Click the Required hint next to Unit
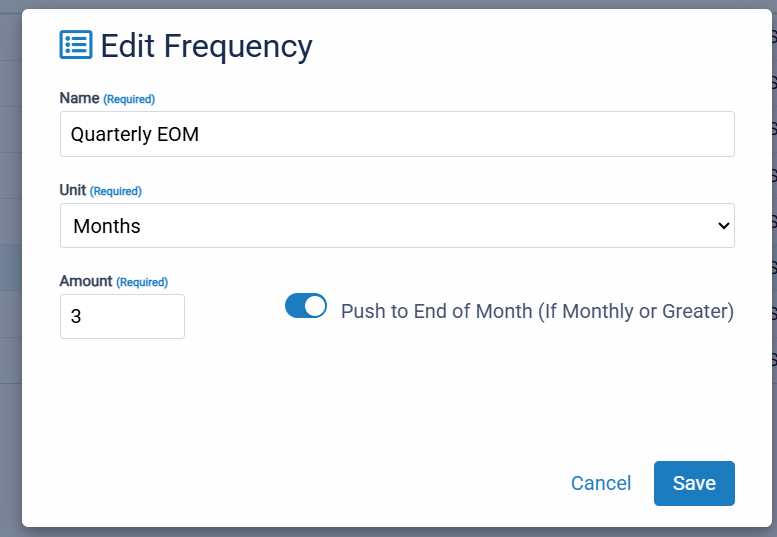Viewport: 777px width, 537px height. click(x=115, y=191)
